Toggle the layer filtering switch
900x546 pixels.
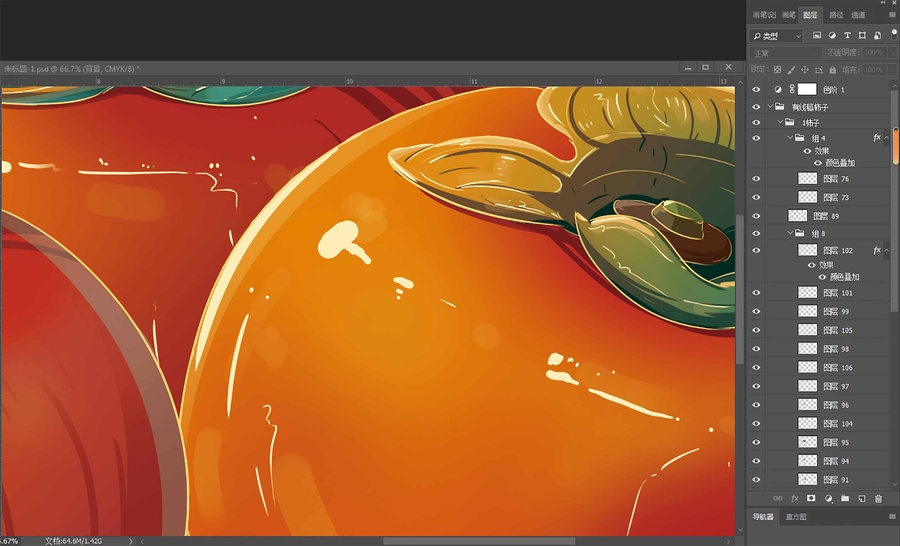(894, 34)
